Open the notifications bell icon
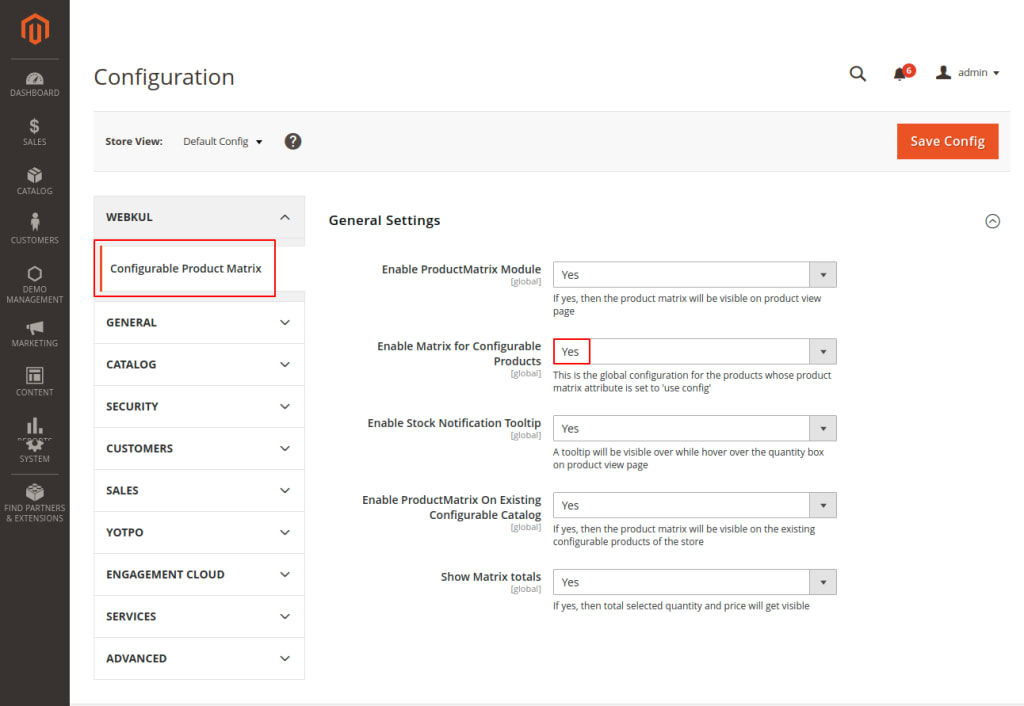 tap(900, 73)
